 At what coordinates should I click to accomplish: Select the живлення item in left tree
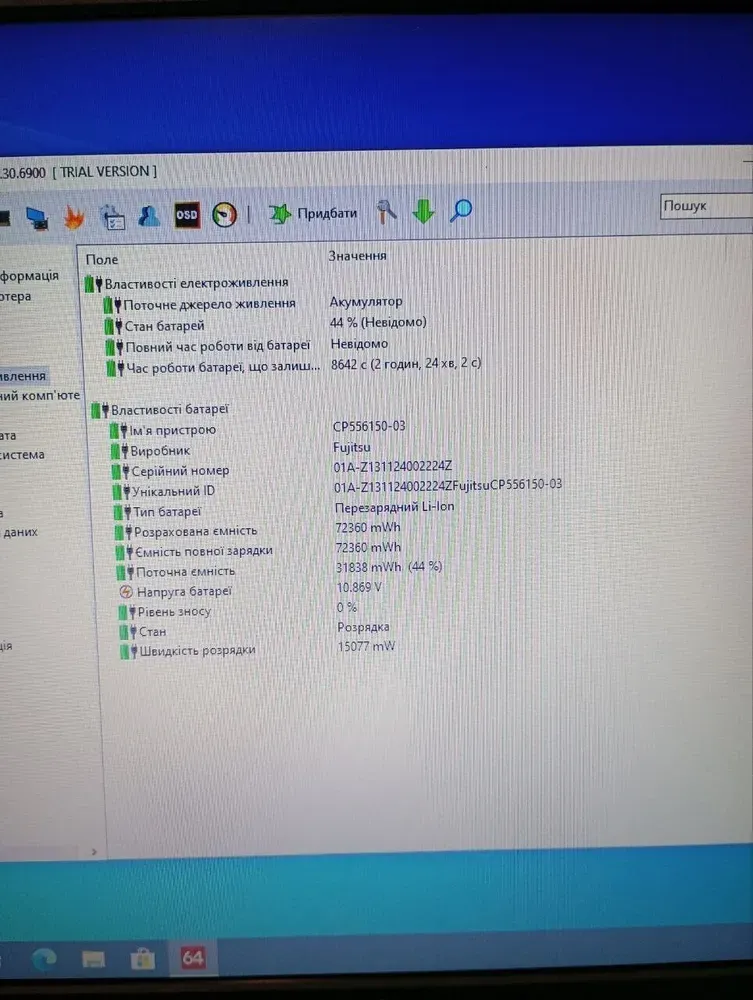24,376
